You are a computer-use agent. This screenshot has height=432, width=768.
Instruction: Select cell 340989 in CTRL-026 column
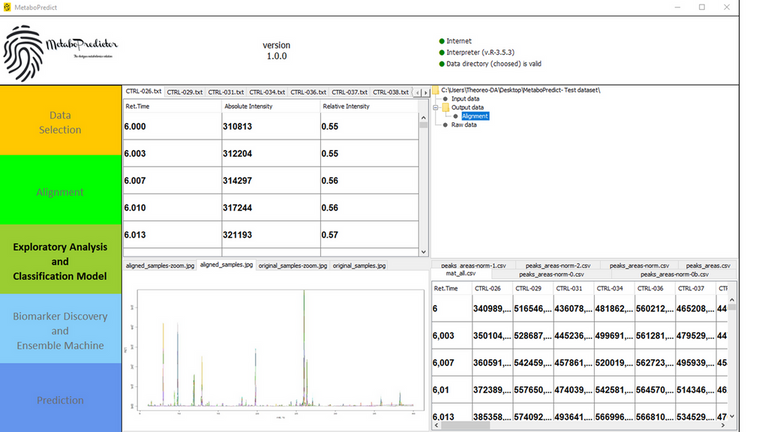pos(492,309)
